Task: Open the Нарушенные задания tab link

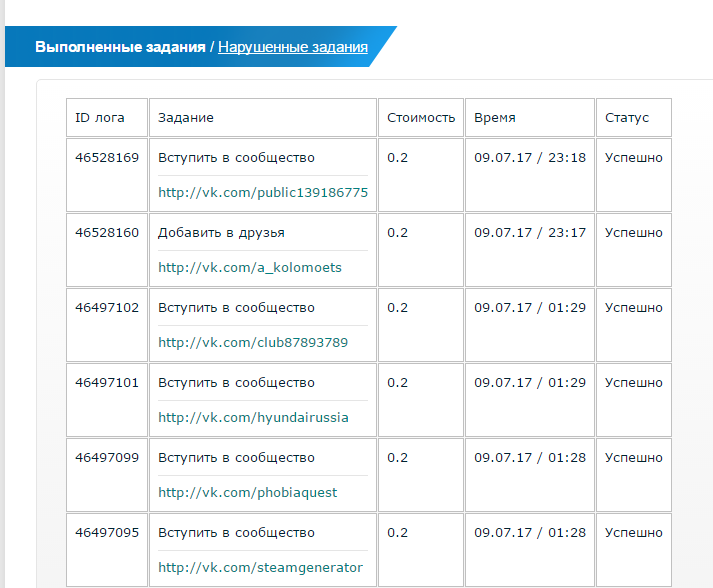Action: tap(293, 47)
